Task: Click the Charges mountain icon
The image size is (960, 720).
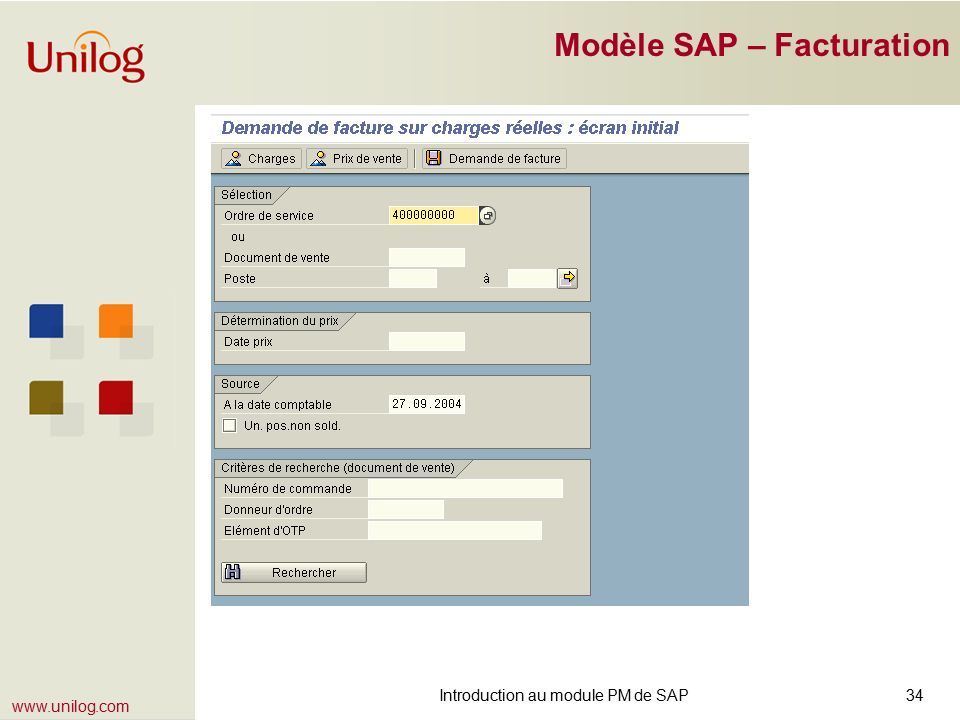Action: [x=233, y=159]
